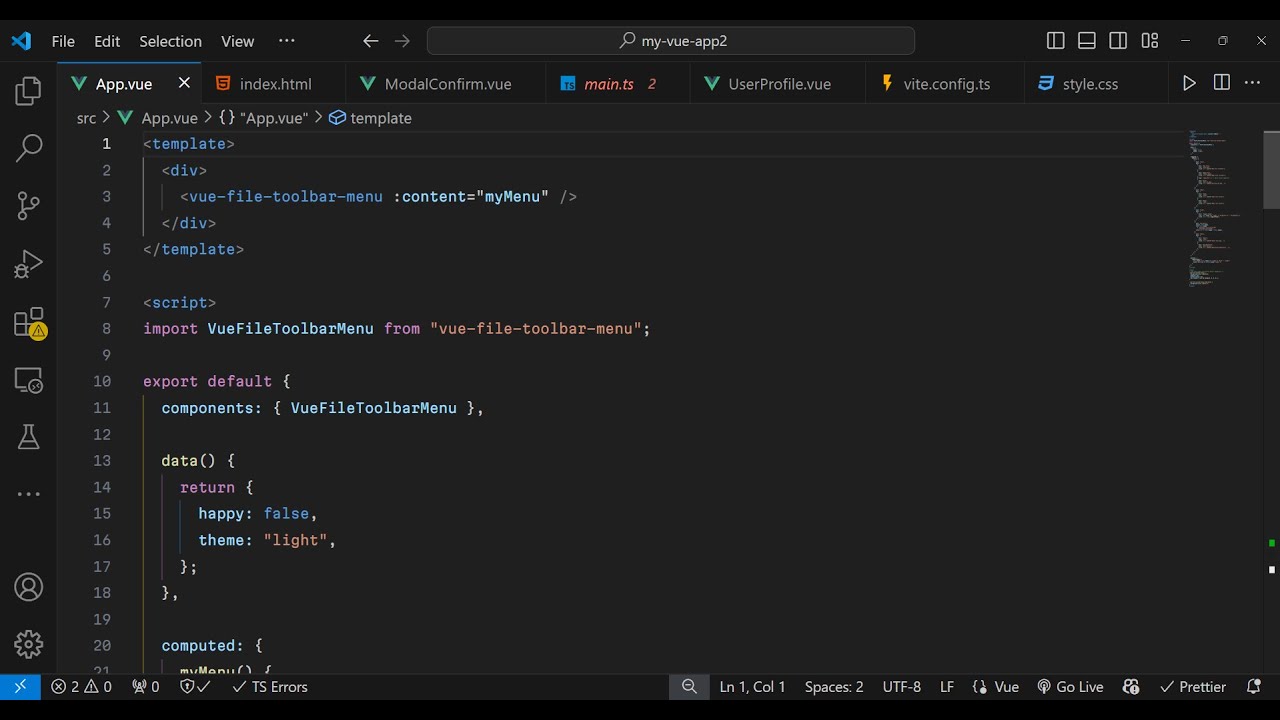The width and height of the screenshot is (1280, 720).
Task: Expand the title bar overflow menu
Action: coord(287,41)
